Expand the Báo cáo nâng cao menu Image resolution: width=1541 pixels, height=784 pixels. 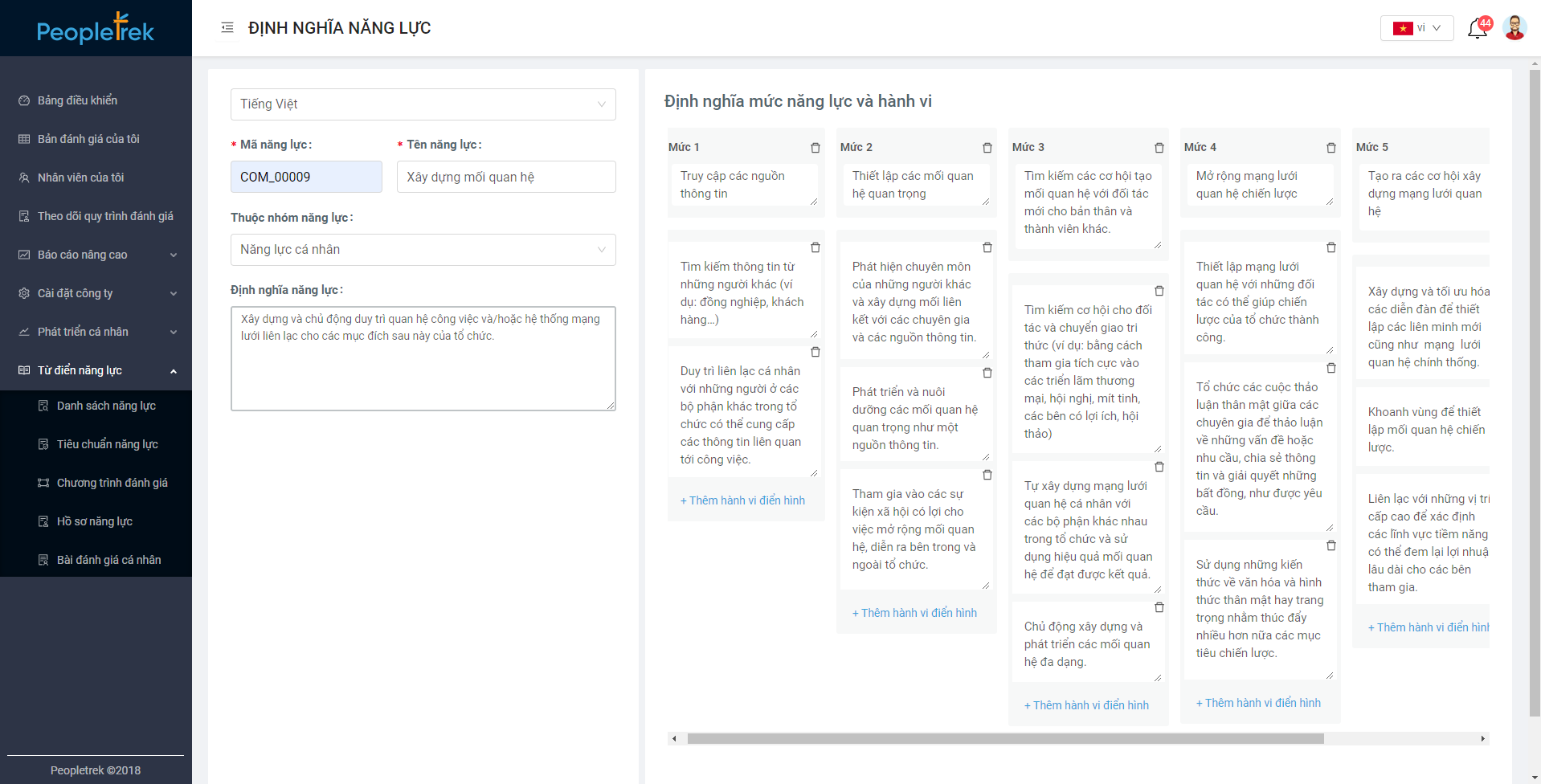96,255
